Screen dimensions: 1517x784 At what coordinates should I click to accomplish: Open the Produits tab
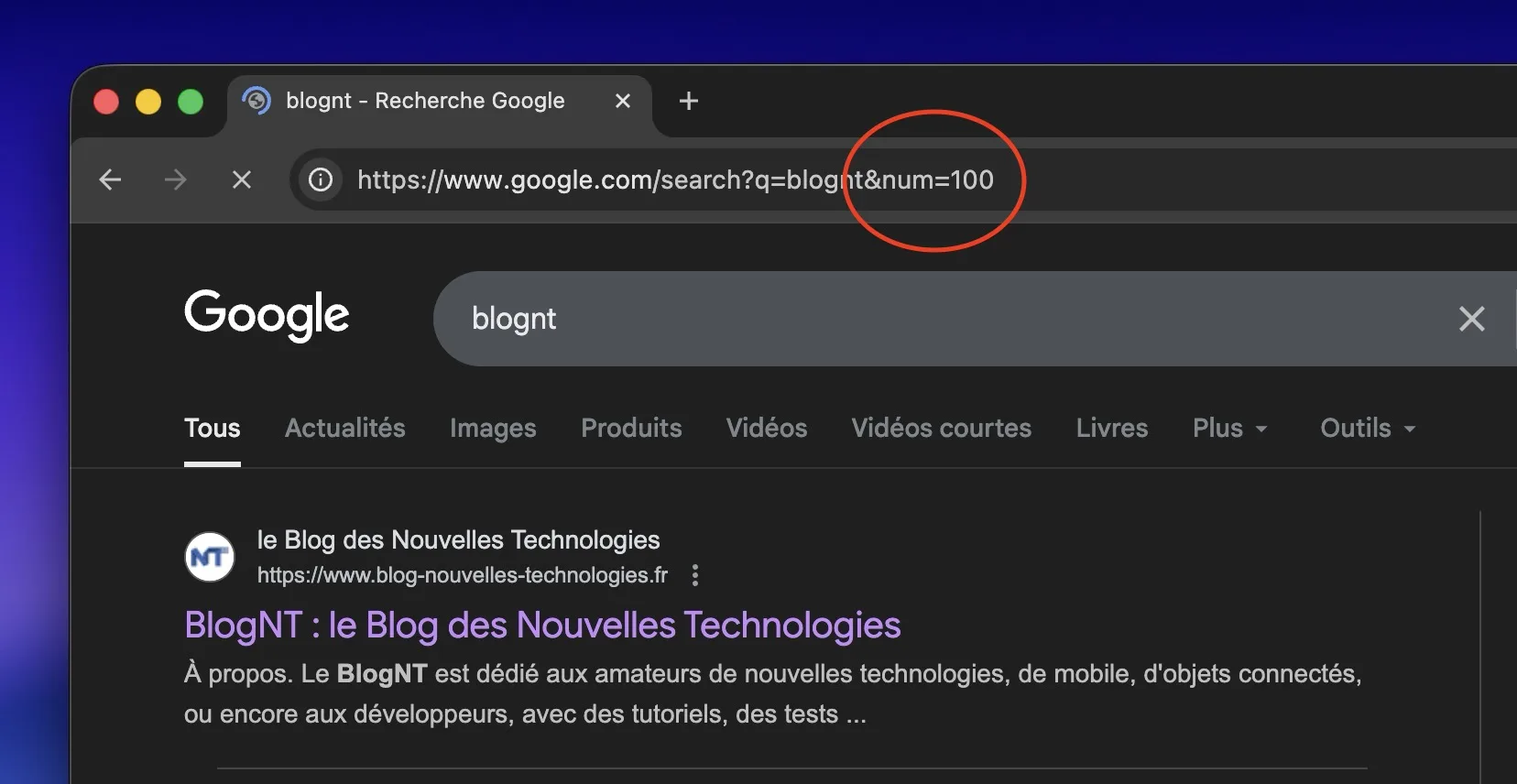631,428
